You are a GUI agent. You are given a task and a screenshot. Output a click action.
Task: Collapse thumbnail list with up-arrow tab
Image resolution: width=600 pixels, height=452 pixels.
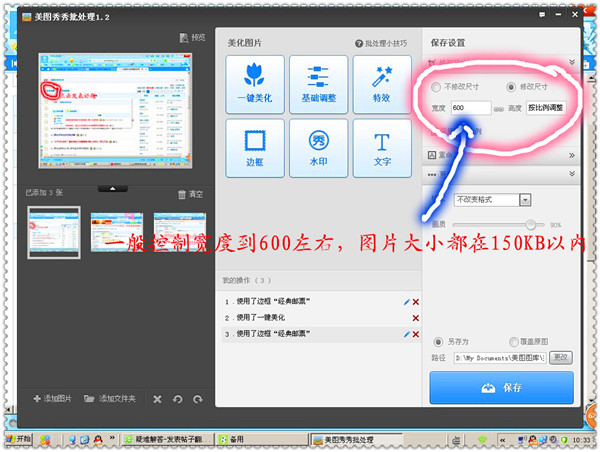click(112, 188)
